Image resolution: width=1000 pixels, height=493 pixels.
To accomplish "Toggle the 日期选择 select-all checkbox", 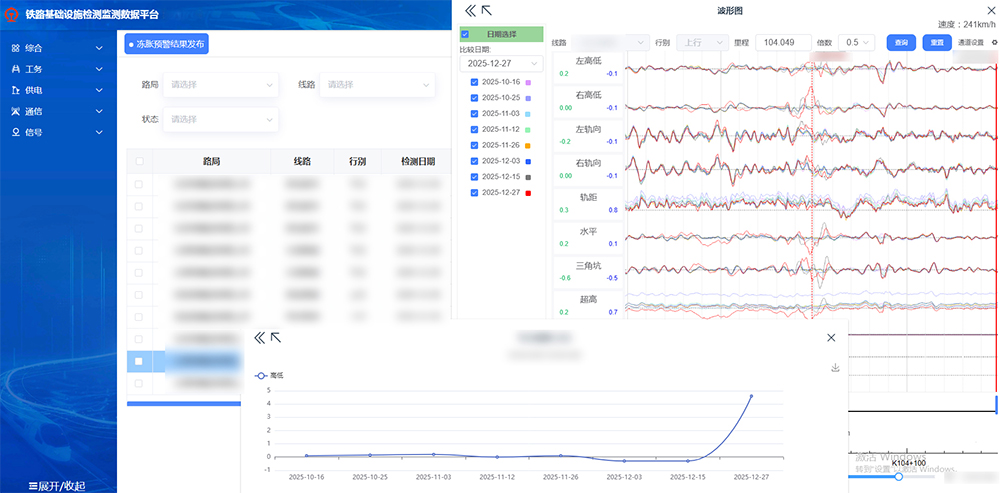I will [x=465, y=34].
